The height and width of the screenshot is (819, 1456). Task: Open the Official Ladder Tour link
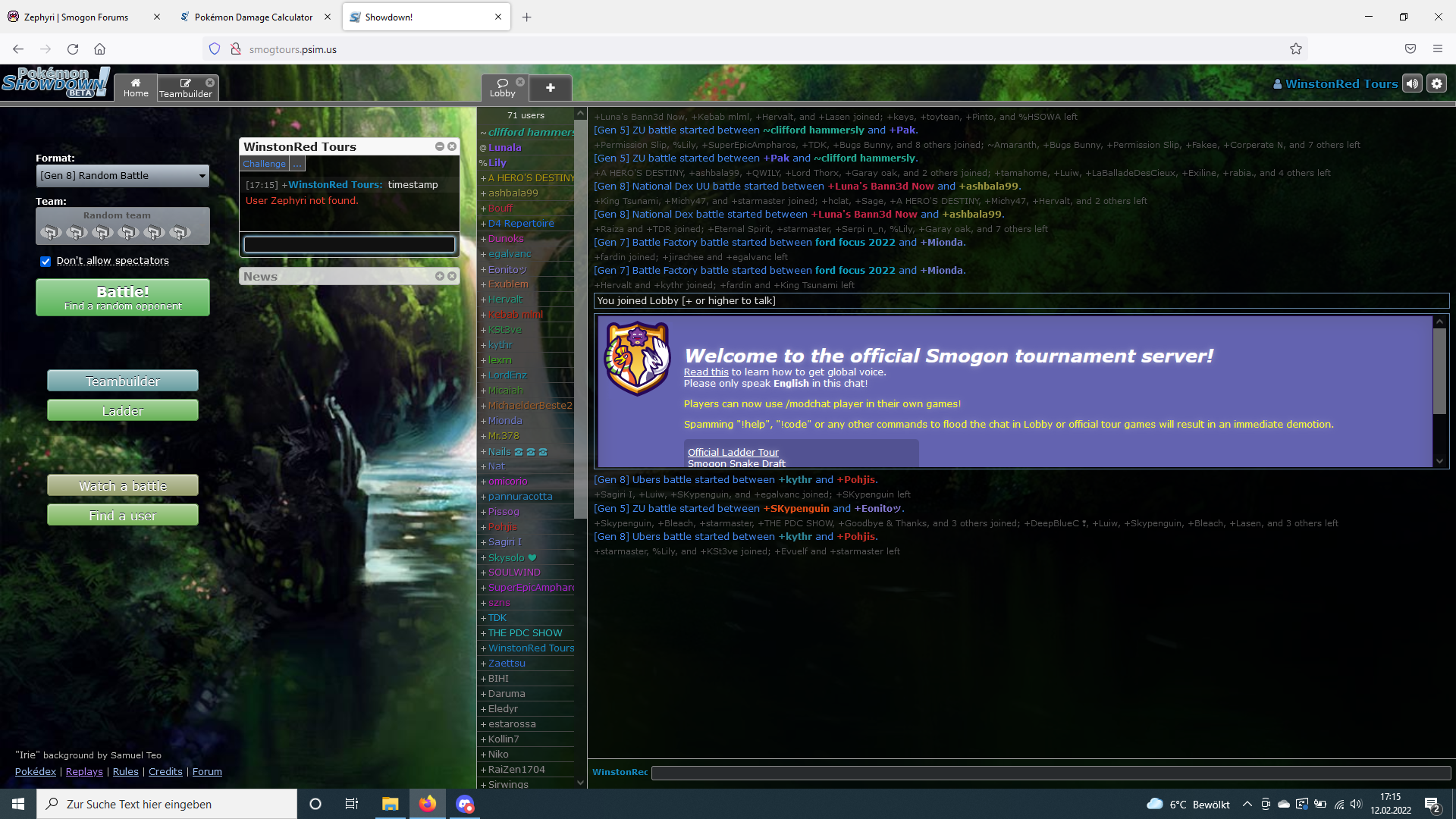[x=733, y=452]
